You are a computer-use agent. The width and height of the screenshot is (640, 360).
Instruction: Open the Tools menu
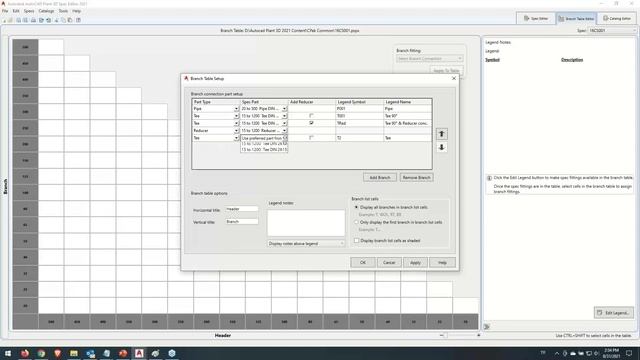[63, 11]
